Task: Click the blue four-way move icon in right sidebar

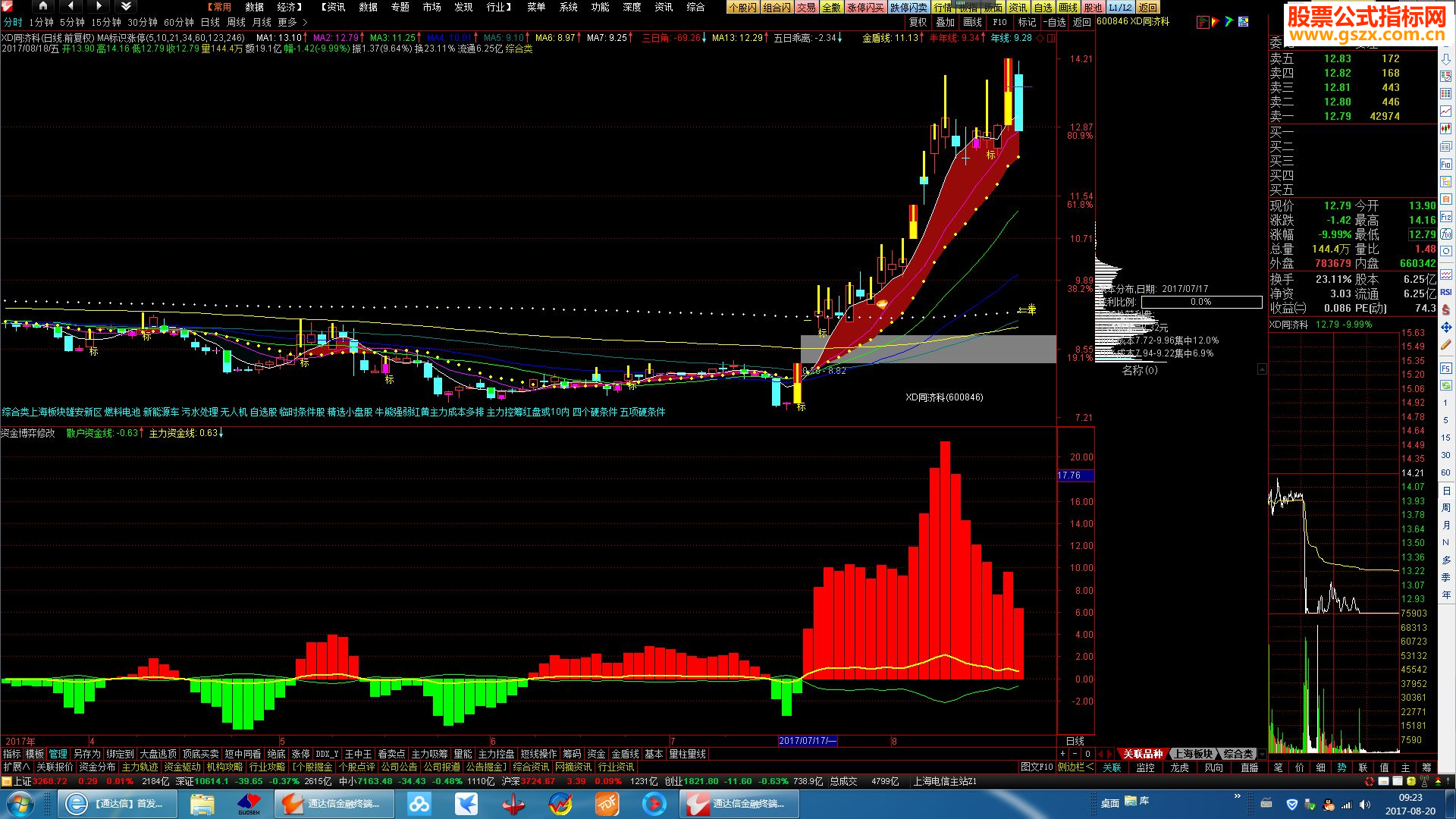Action: coord(1446,327)
